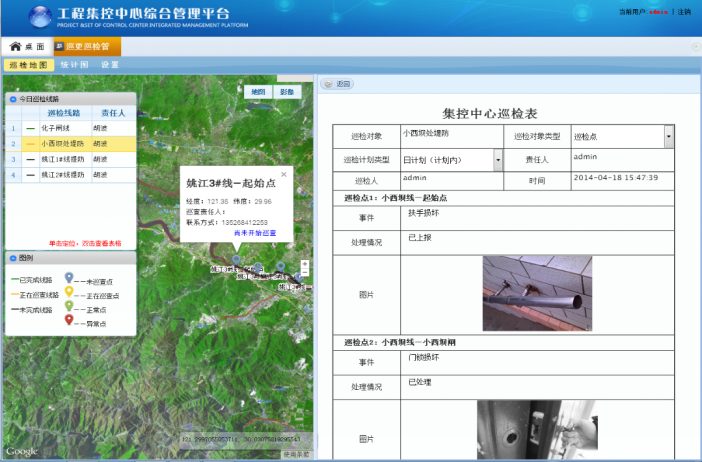Close the 姚江3#线 info popup

click(x=283, y=174)
